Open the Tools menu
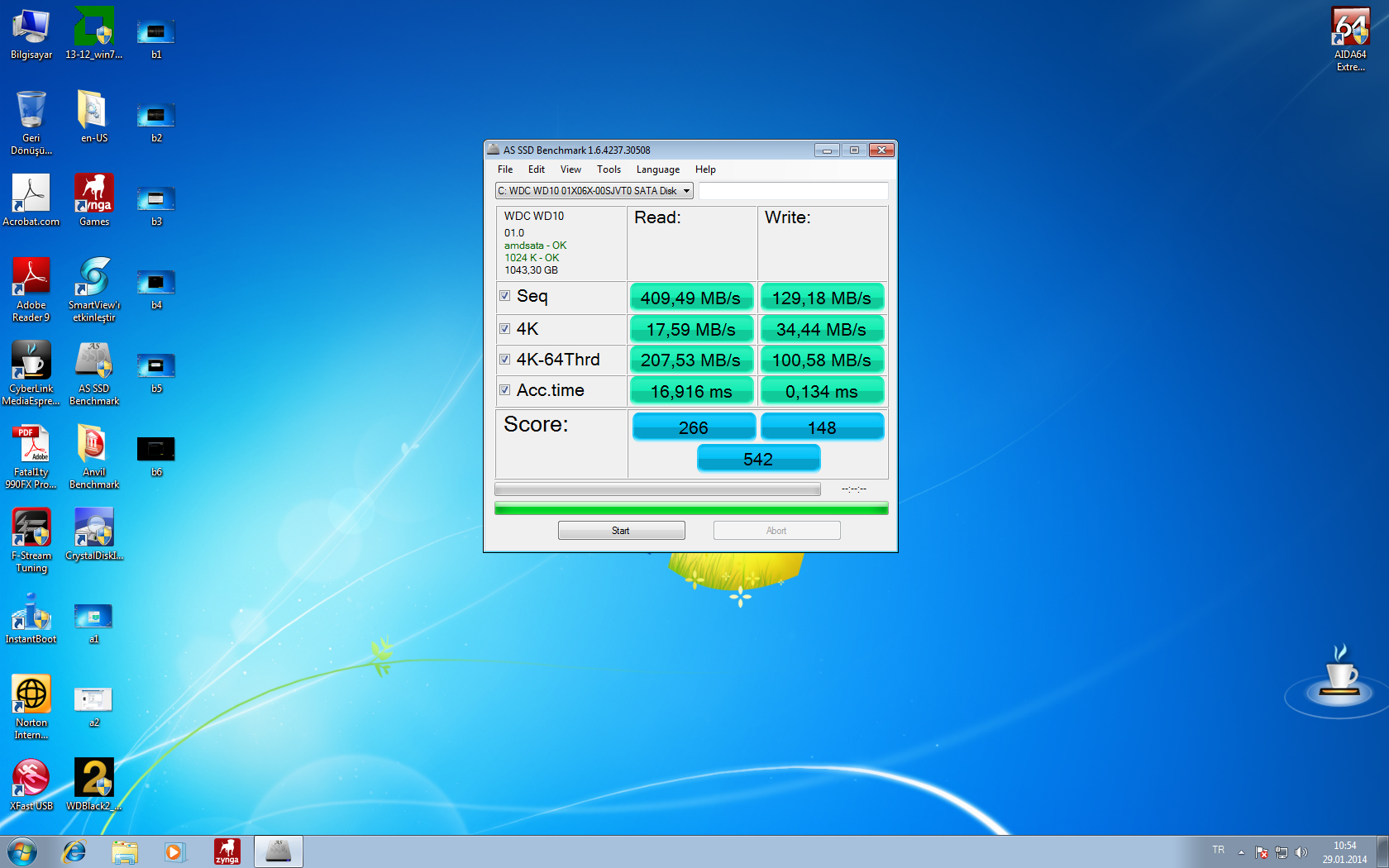The image size is (1389, 868). click(x=609, y=169)
